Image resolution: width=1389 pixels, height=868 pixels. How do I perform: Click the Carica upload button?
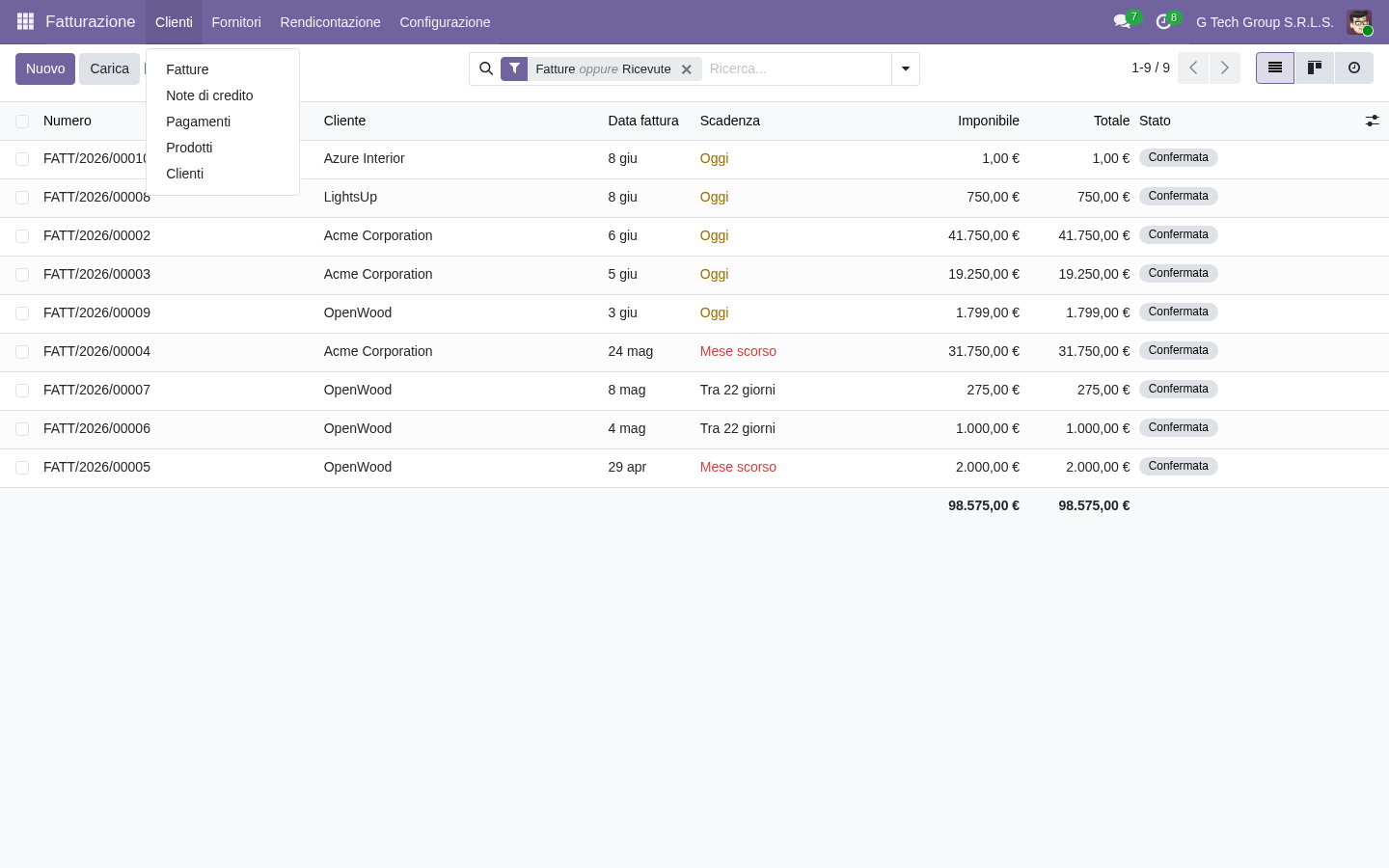pos(109,68)
